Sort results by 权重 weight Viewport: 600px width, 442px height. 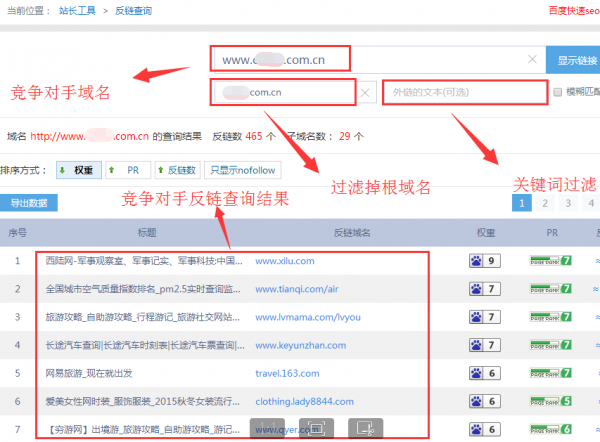[79, 170]
